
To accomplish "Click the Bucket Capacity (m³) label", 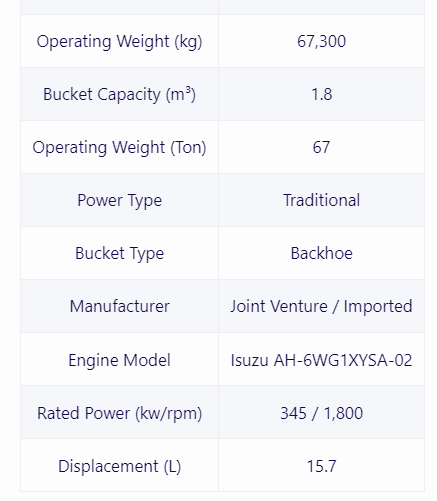I will (119, 94).
